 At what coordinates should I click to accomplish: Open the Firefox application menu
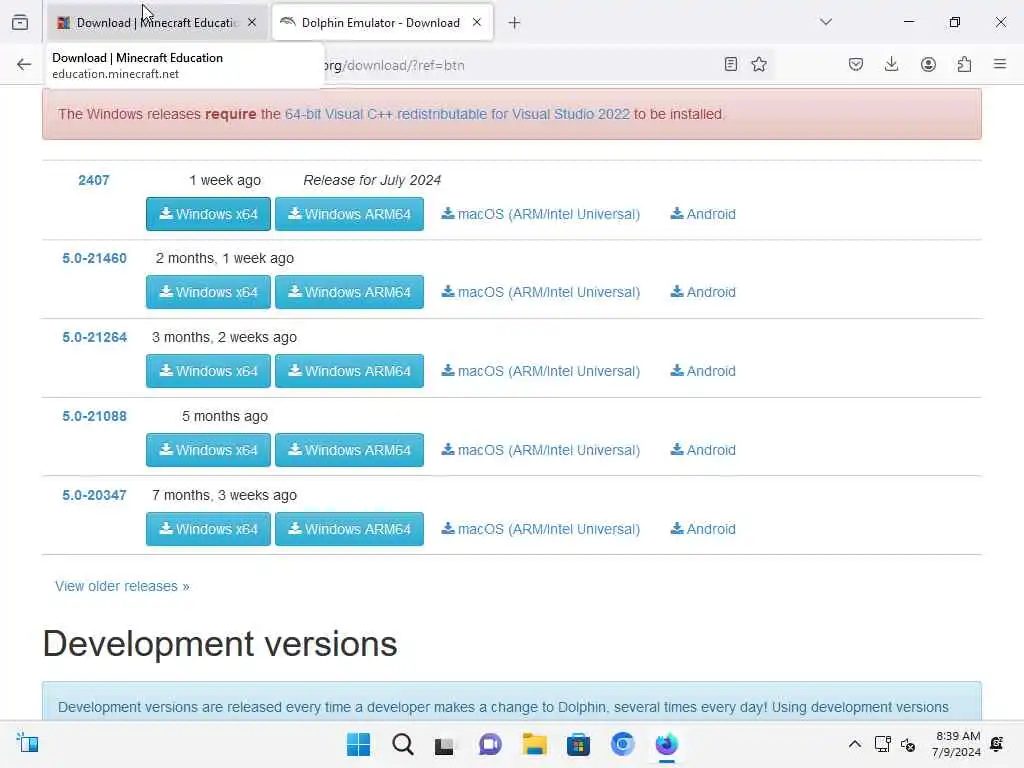1000,64
